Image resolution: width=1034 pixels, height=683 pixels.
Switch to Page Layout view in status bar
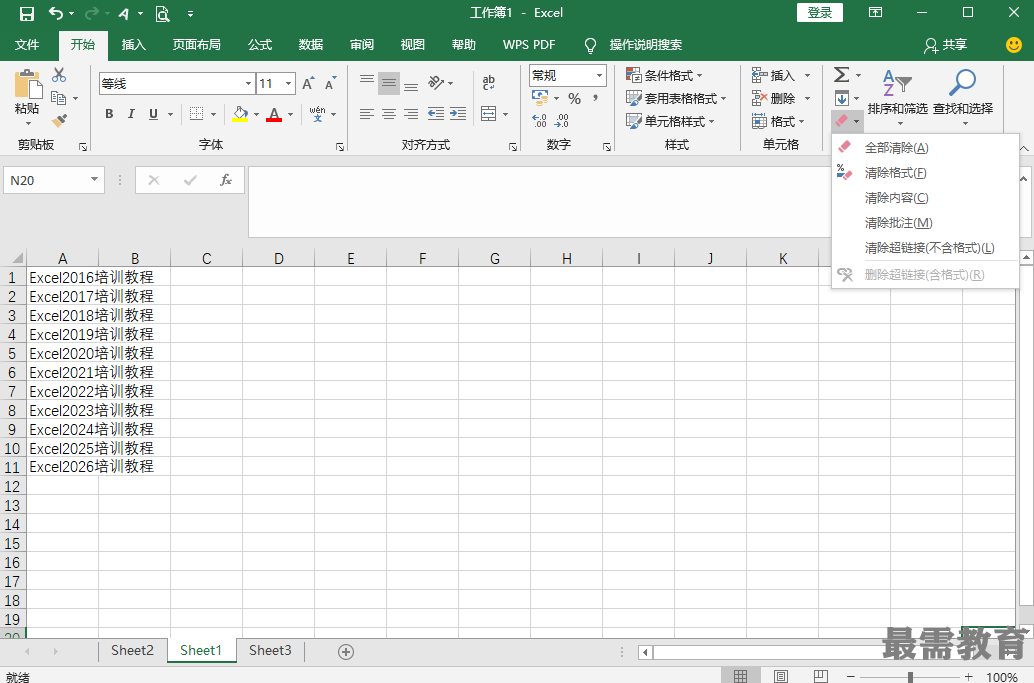click(x=781, y=676)
